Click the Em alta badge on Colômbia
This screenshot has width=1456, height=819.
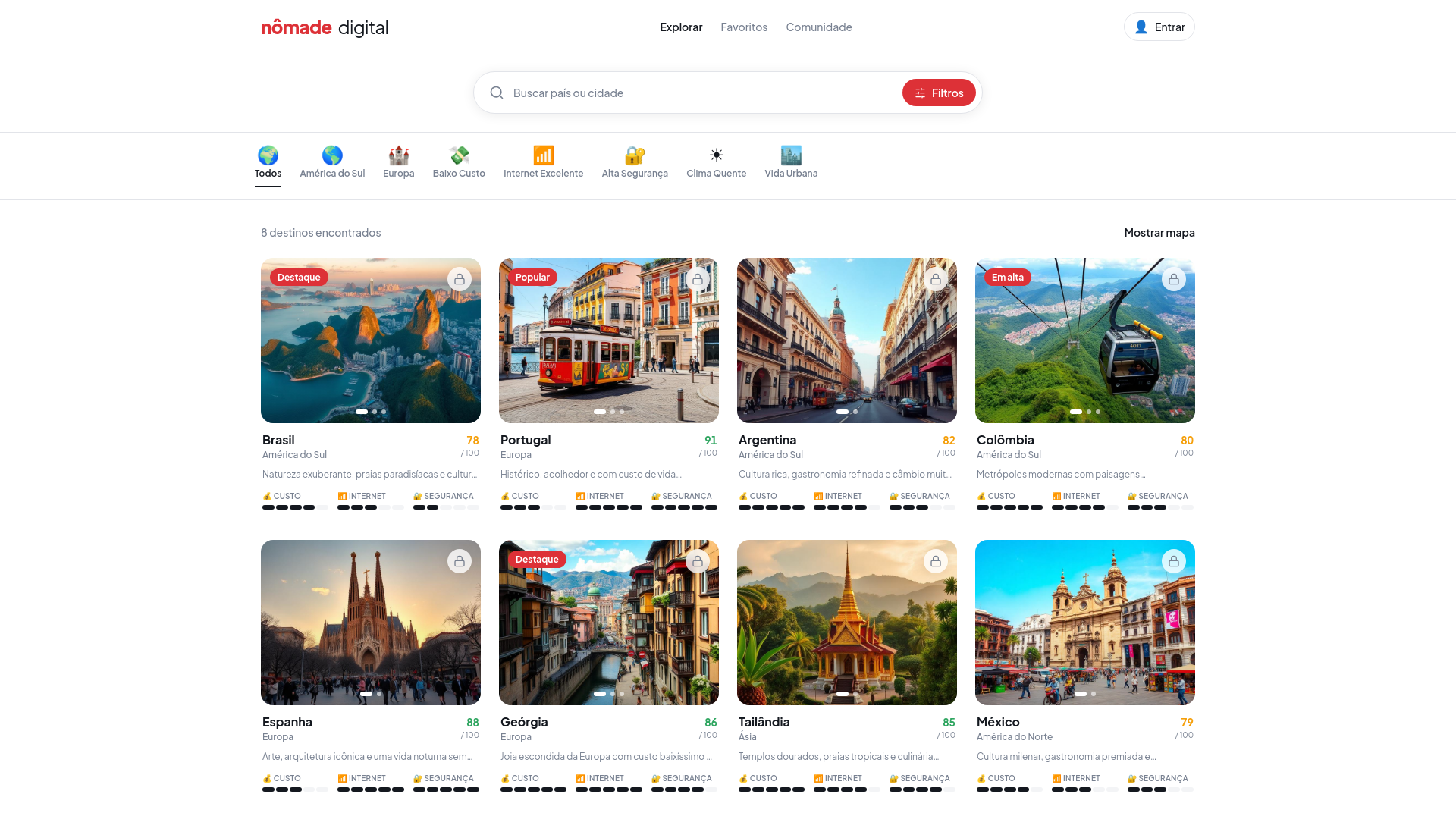[x=1007, y=277]
